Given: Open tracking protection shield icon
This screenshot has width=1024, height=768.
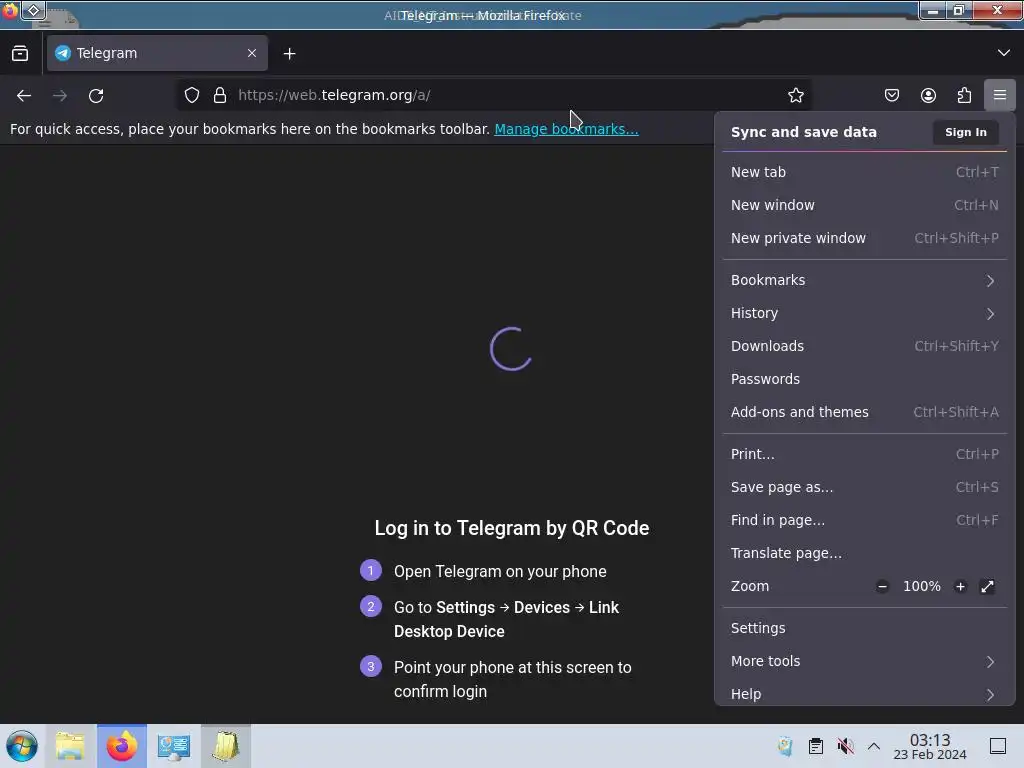Looking at the screenshot, I should (x=192, y=95).
